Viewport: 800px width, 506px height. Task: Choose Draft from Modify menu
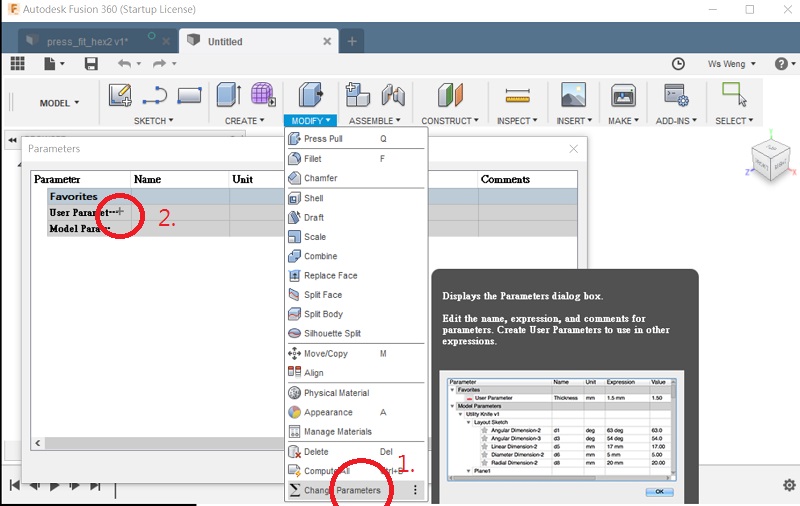coord(356,217)
